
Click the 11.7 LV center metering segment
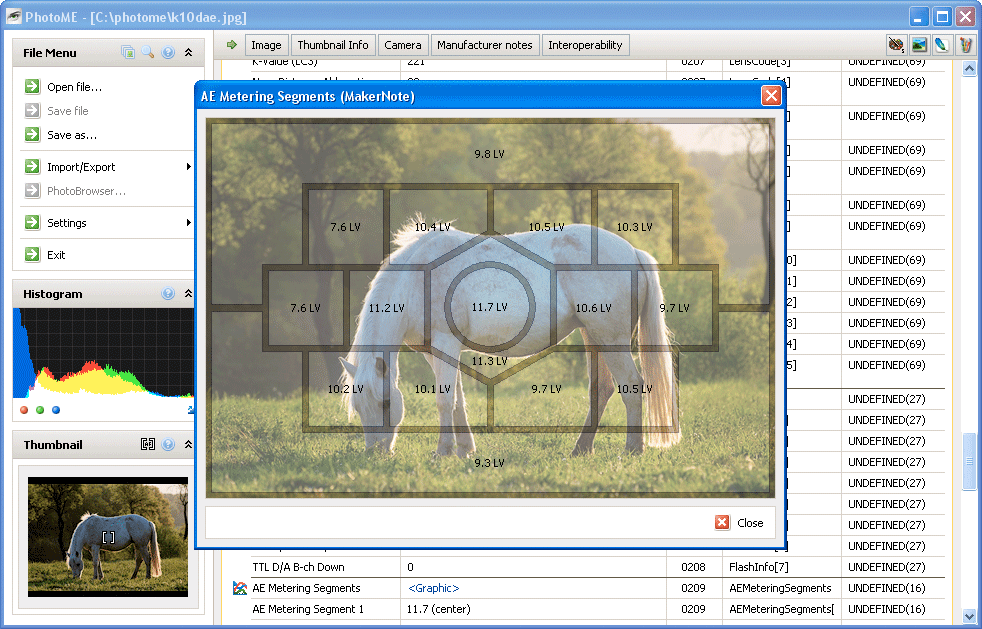point(490,307)
